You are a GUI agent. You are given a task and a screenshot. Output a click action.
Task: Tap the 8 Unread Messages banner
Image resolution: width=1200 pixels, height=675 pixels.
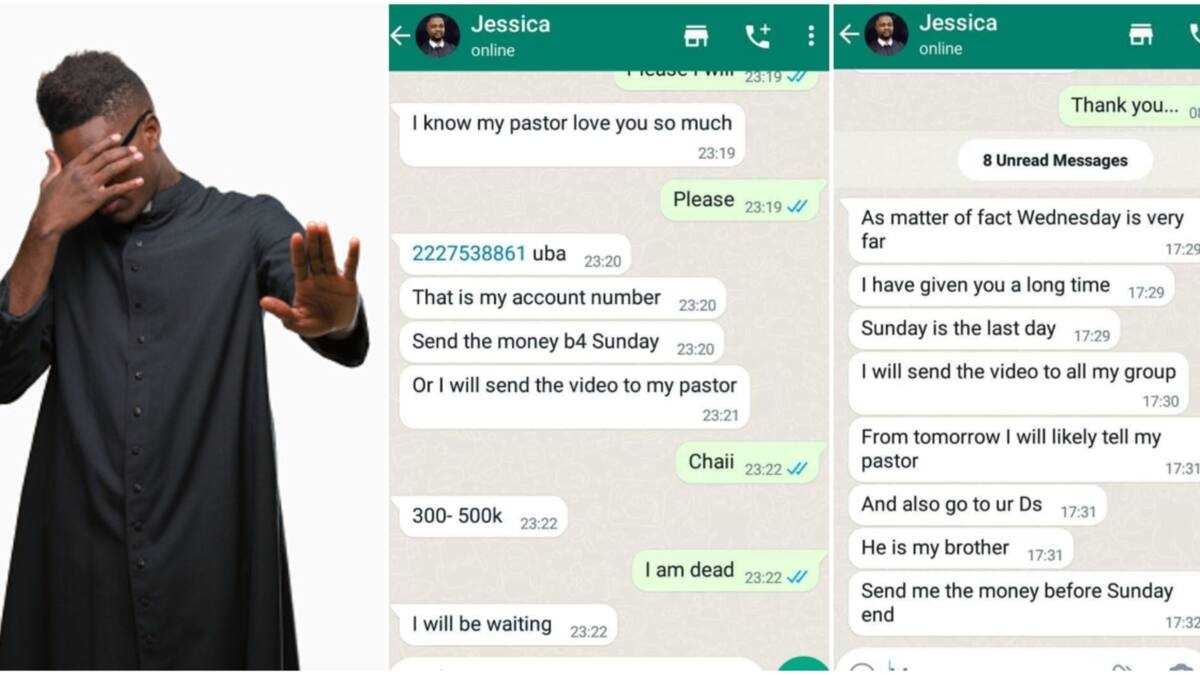[1055, 160]
